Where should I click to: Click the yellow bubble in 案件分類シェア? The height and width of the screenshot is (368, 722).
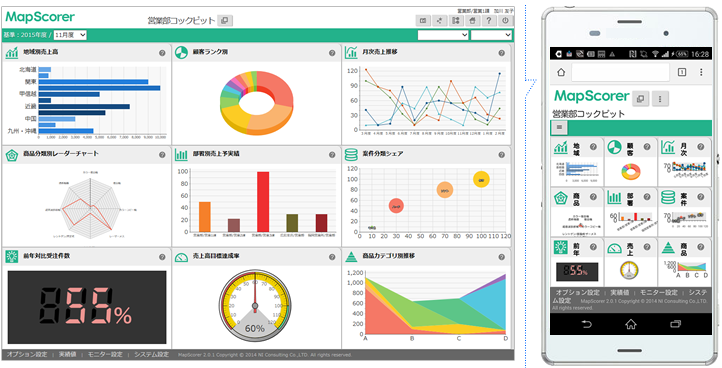click(x=481, y=180)
